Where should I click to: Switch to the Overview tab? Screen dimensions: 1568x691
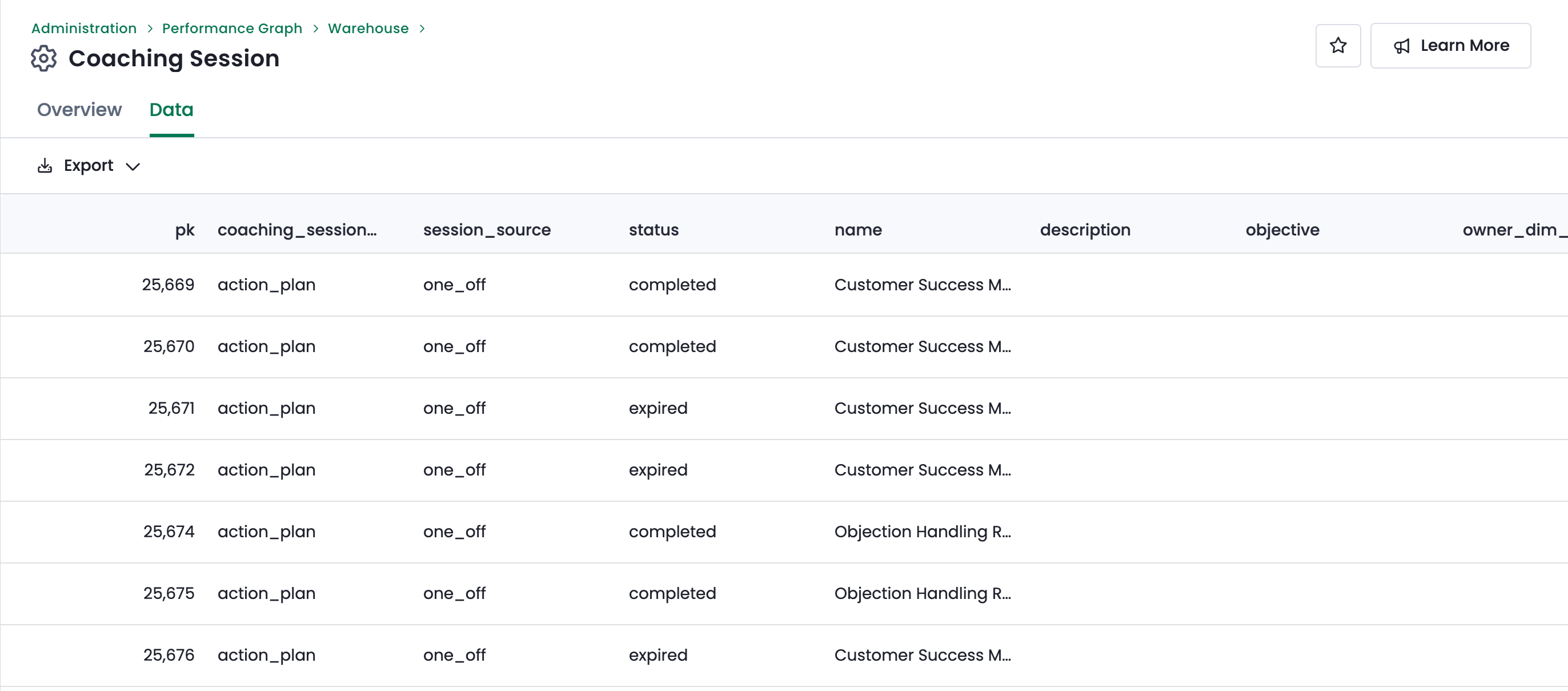coord(79,110)
